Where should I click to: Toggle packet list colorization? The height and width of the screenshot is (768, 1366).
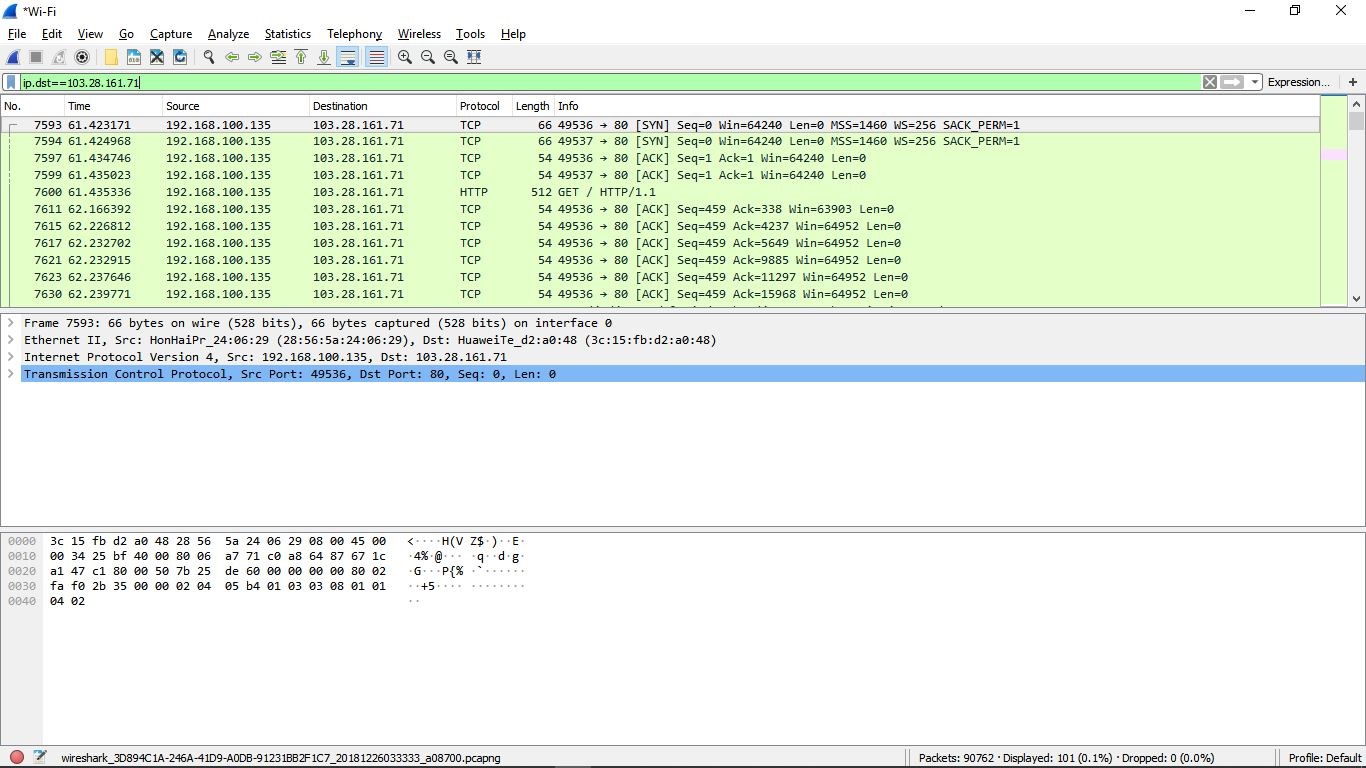coord(375,57)
